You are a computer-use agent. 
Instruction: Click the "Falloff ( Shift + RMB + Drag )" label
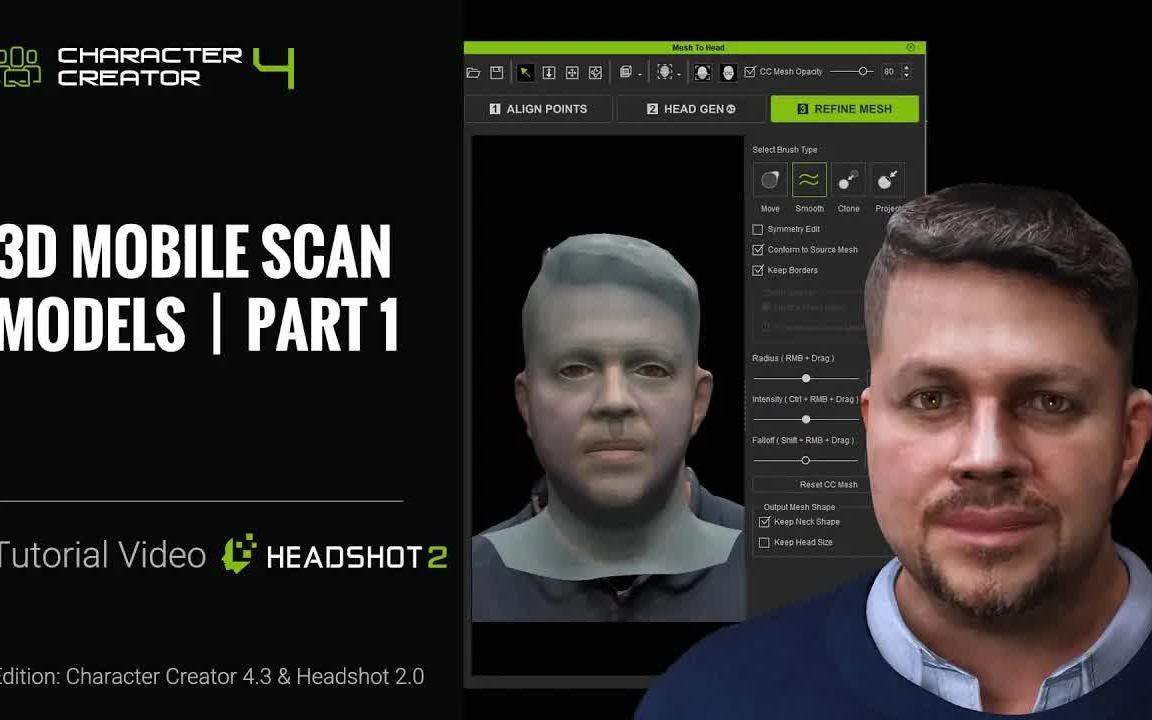(803, 441)
